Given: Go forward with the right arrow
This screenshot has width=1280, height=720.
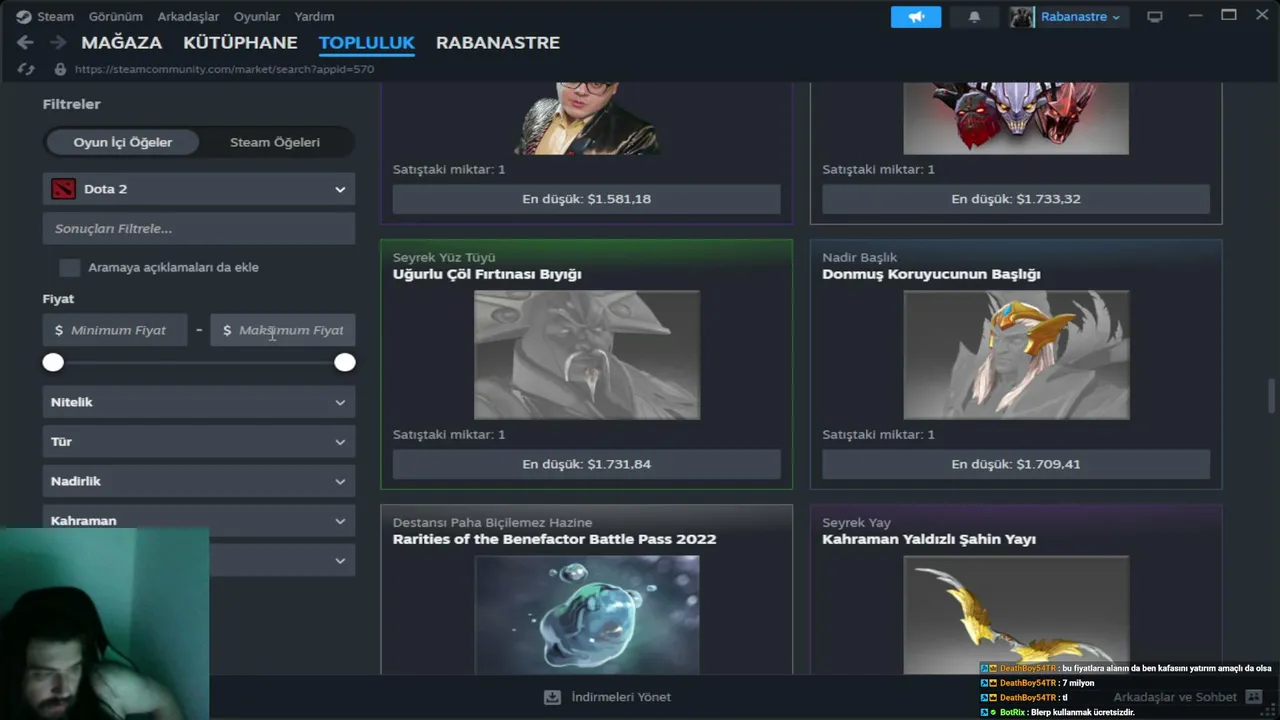Looking at the screenshot, I should tap(58, 42).
